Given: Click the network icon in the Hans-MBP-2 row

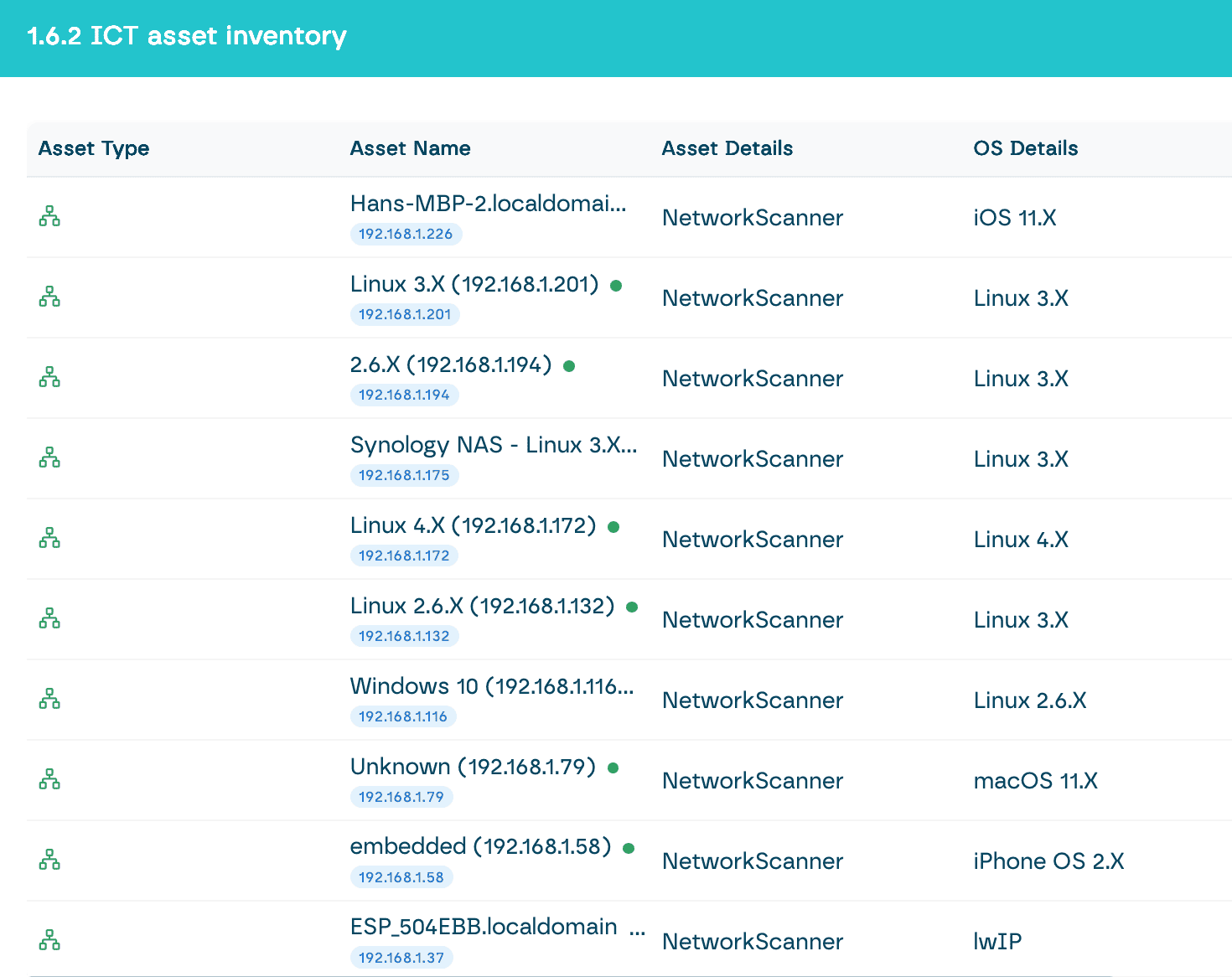Looking at the screenshot, I should (x=49, y=216).
